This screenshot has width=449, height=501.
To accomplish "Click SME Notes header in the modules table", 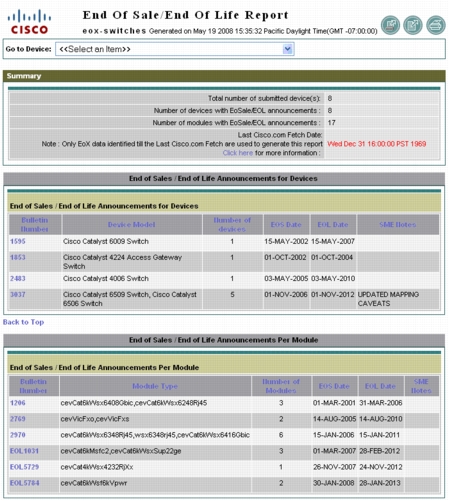I will coord(421,386).
